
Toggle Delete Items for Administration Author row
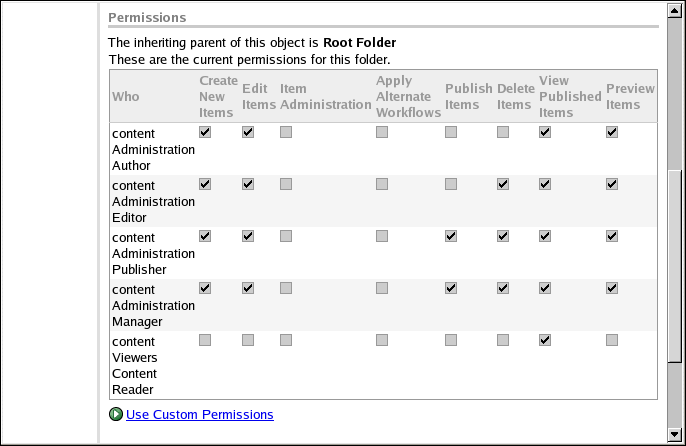click(503, 132)
